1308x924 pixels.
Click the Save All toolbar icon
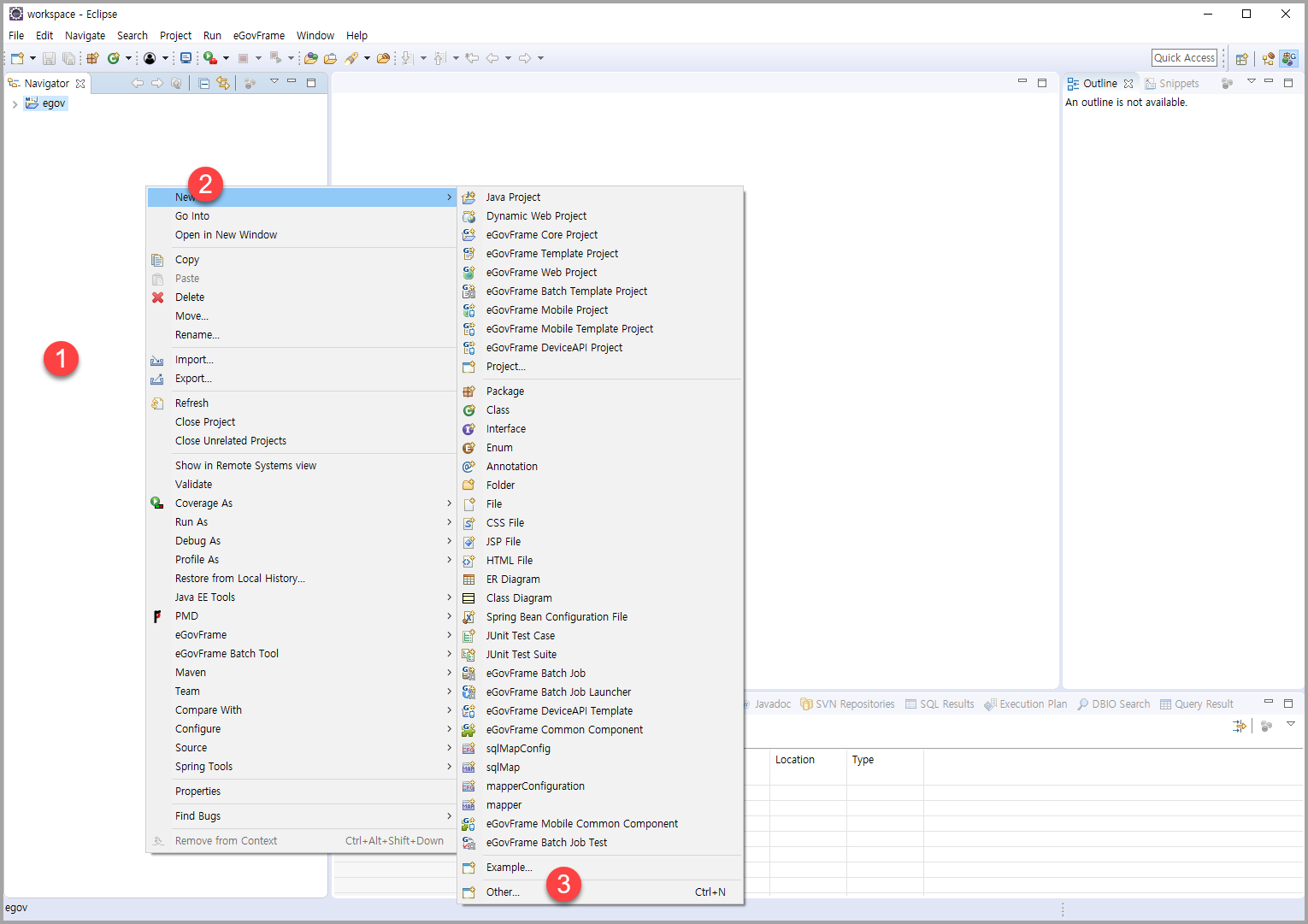[68, 58]
